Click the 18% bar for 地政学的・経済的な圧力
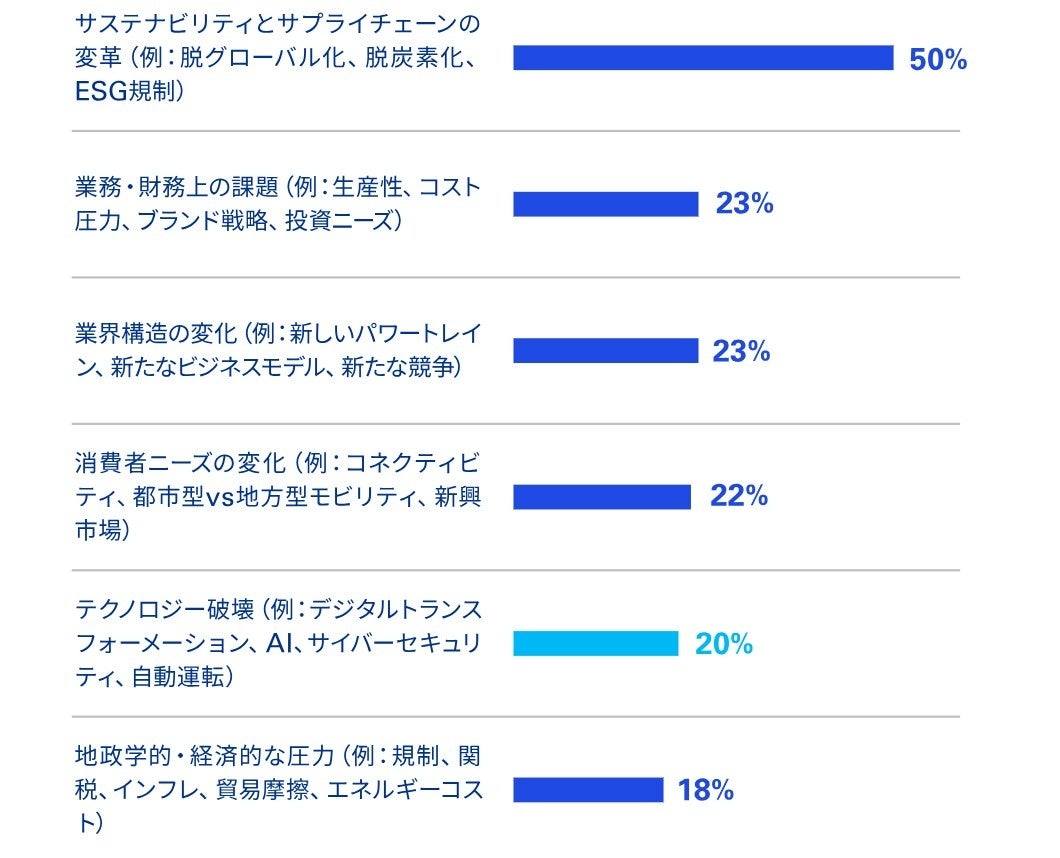Viewport: 1060px width, 858px height. (587, 790)
